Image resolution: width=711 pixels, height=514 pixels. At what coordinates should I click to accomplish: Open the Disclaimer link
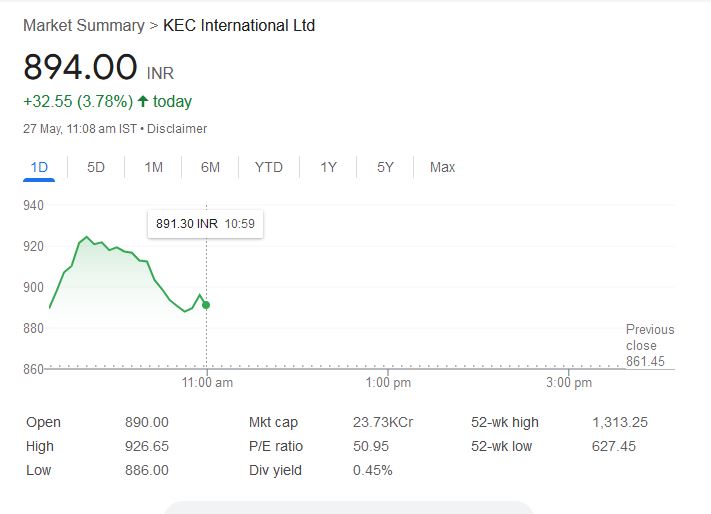click(x=179, y=129)
